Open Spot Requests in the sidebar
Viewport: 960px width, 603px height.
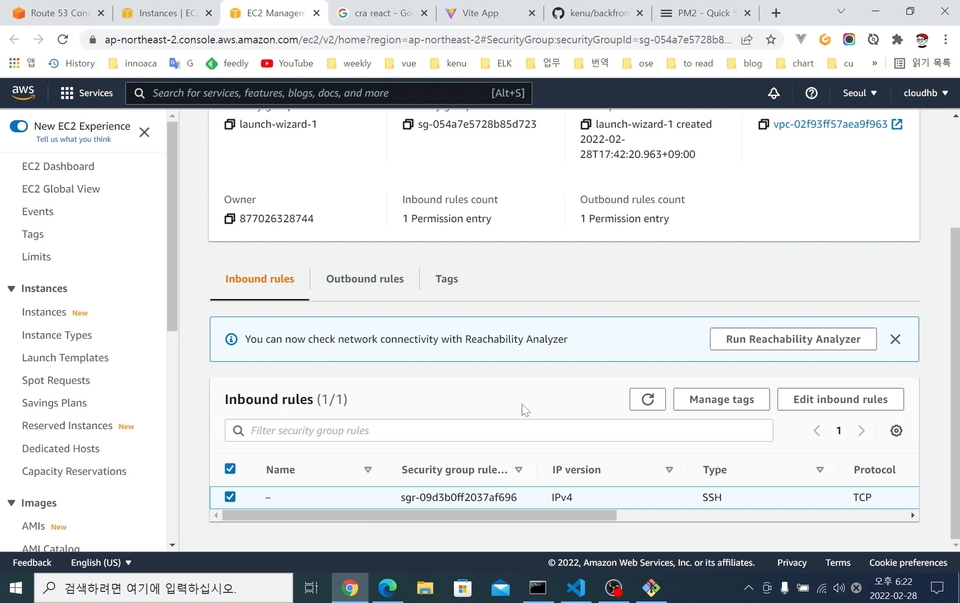click(x=56, y=381)
